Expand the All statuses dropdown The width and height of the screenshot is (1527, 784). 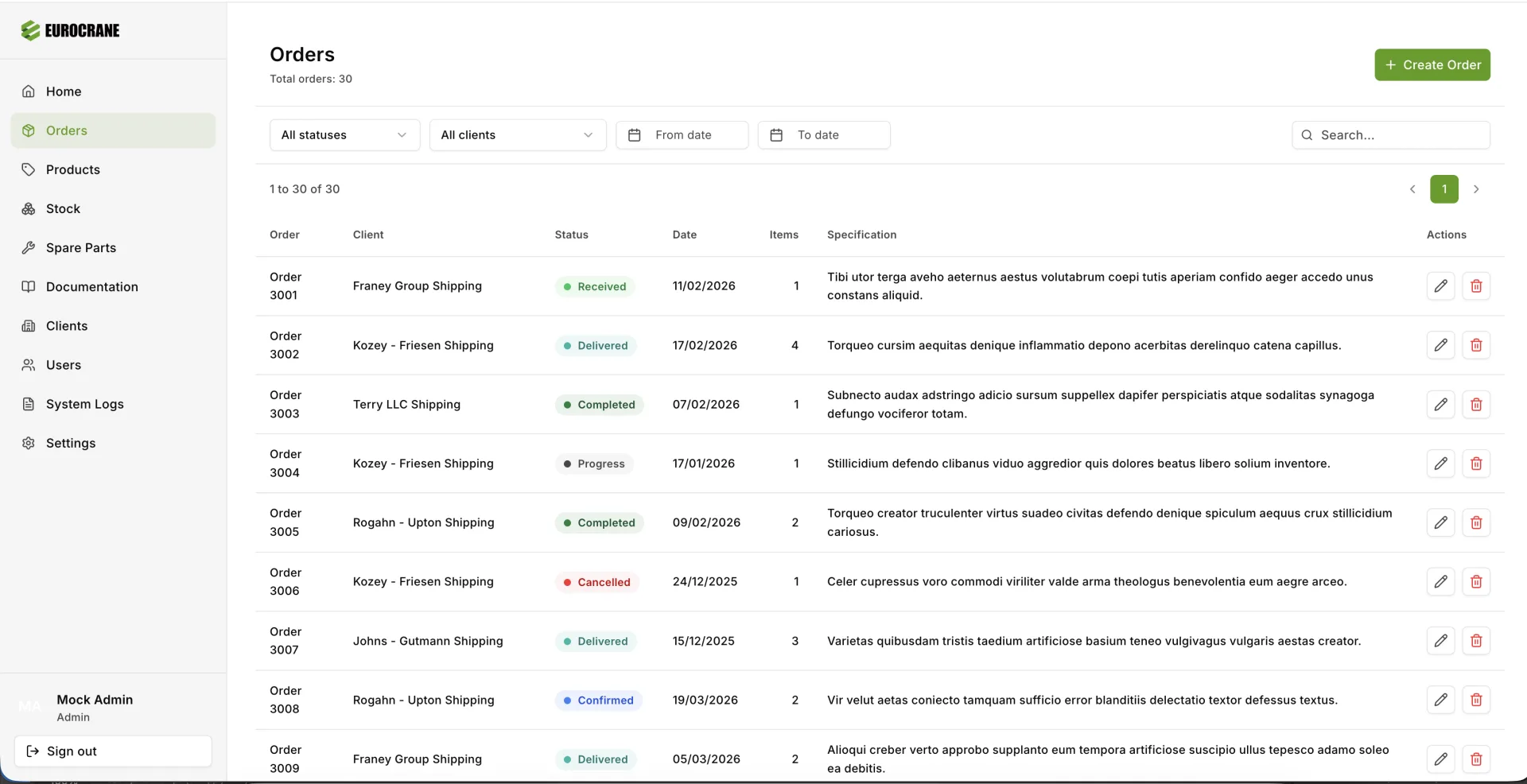click(x=344, y=135)
